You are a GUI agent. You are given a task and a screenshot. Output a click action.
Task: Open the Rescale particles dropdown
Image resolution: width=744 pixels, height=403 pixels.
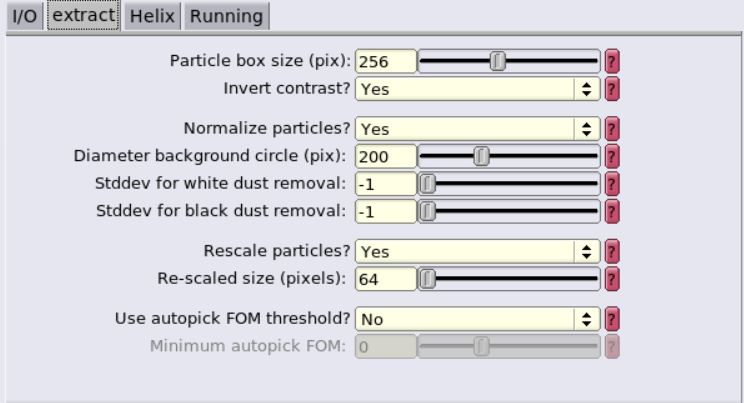[478, 251]
